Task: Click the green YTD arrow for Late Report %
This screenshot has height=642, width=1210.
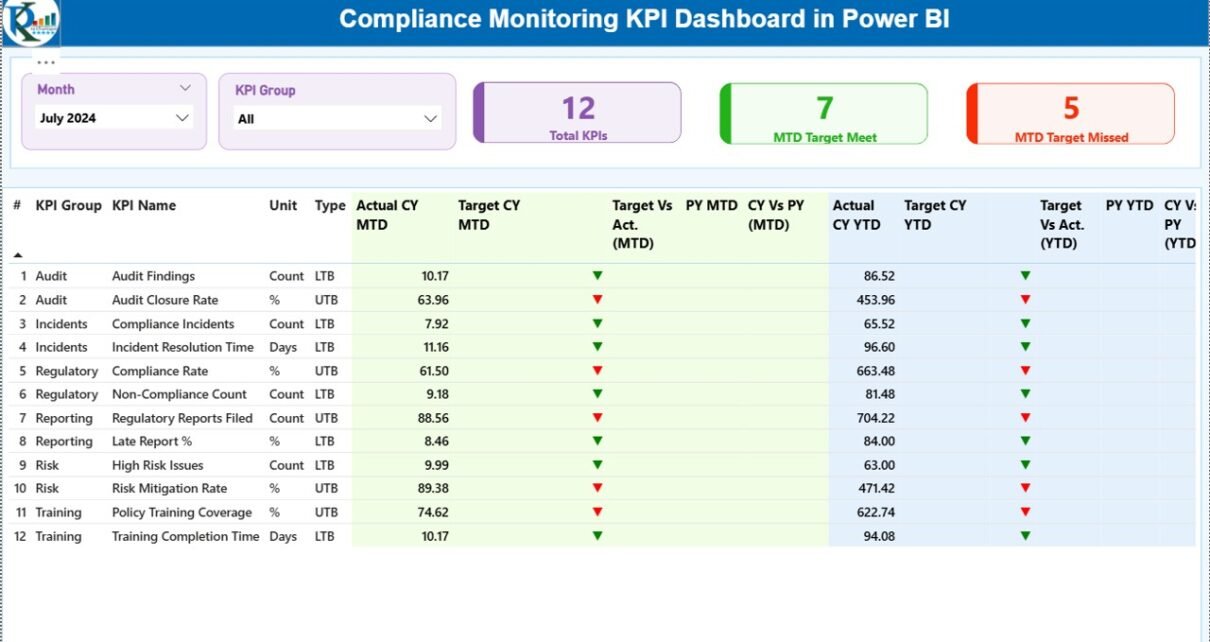Action: click(1024, 441)
